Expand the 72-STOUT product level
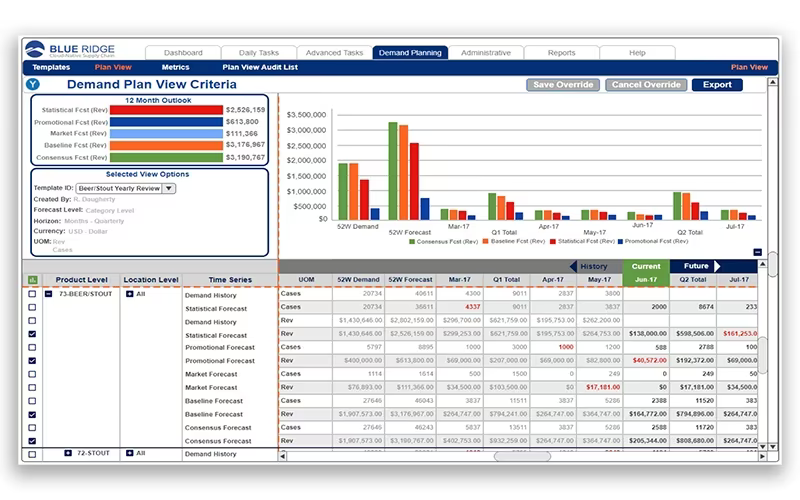Image resolution: width=800 pixels, height=500 pixels. (68, 453)
